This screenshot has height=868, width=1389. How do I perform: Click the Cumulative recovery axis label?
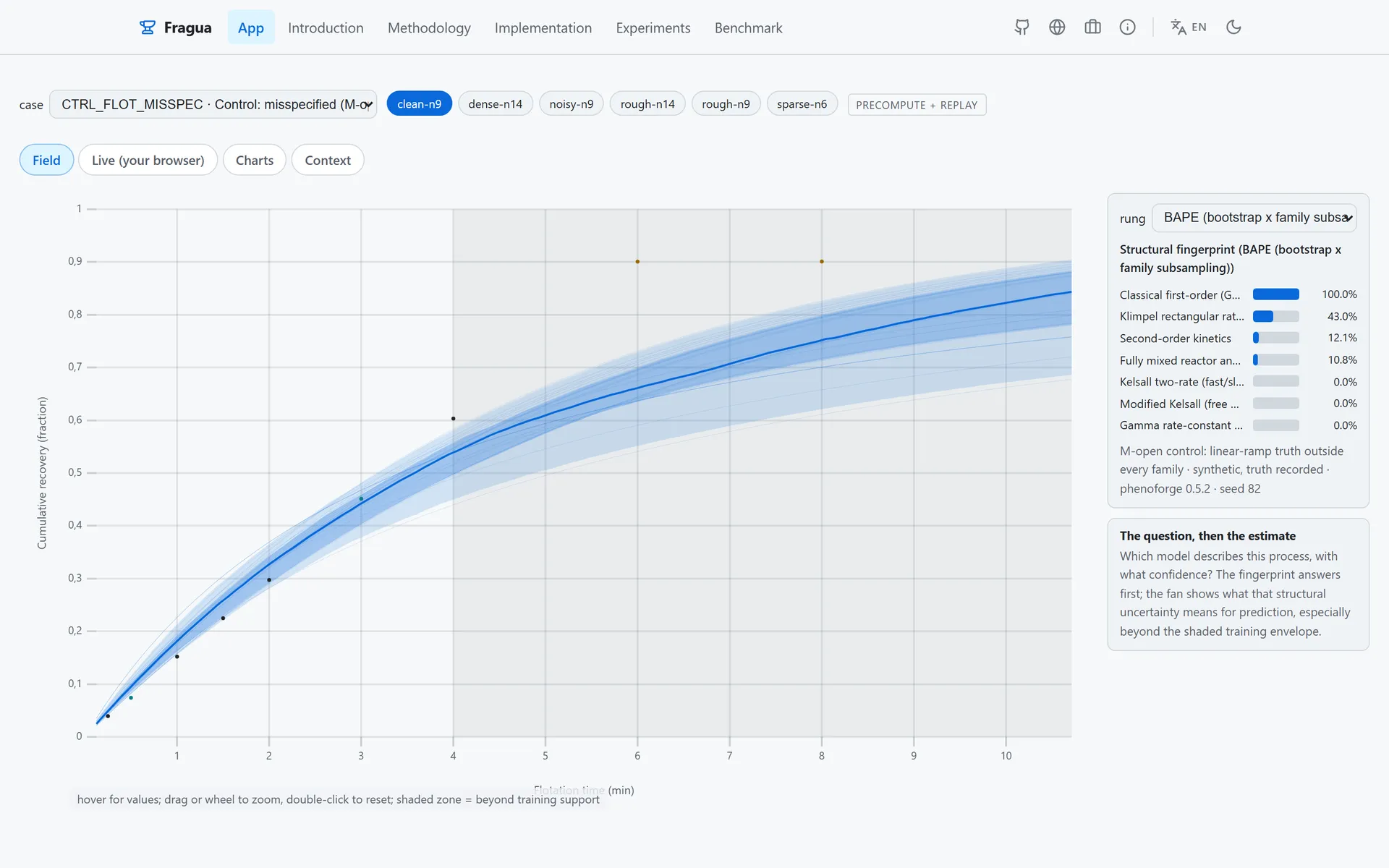click(x=42, y=473)
